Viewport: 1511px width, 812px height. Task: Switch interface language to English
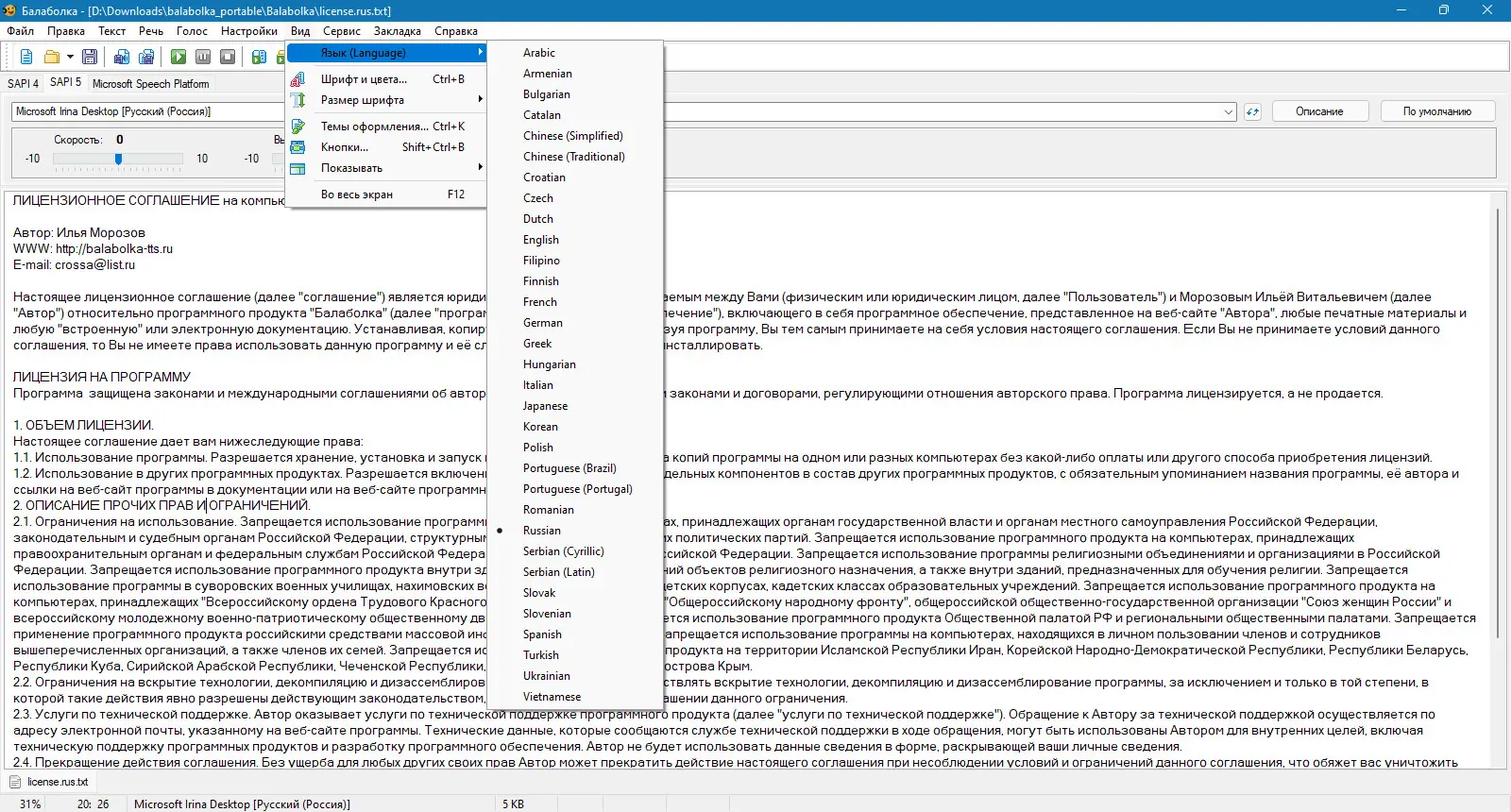pos(574,240)
